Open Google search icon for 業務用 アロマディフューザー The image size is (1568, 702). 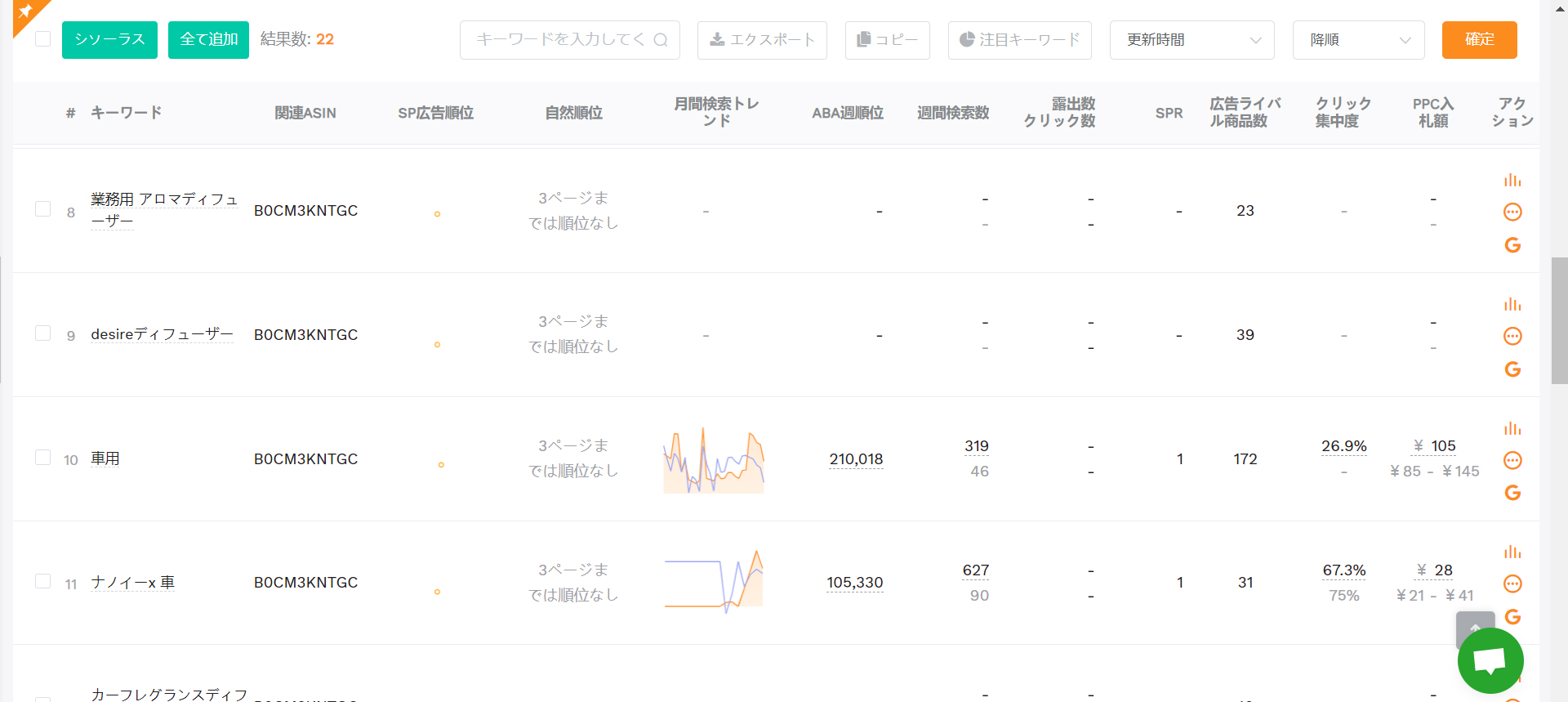1512,245
